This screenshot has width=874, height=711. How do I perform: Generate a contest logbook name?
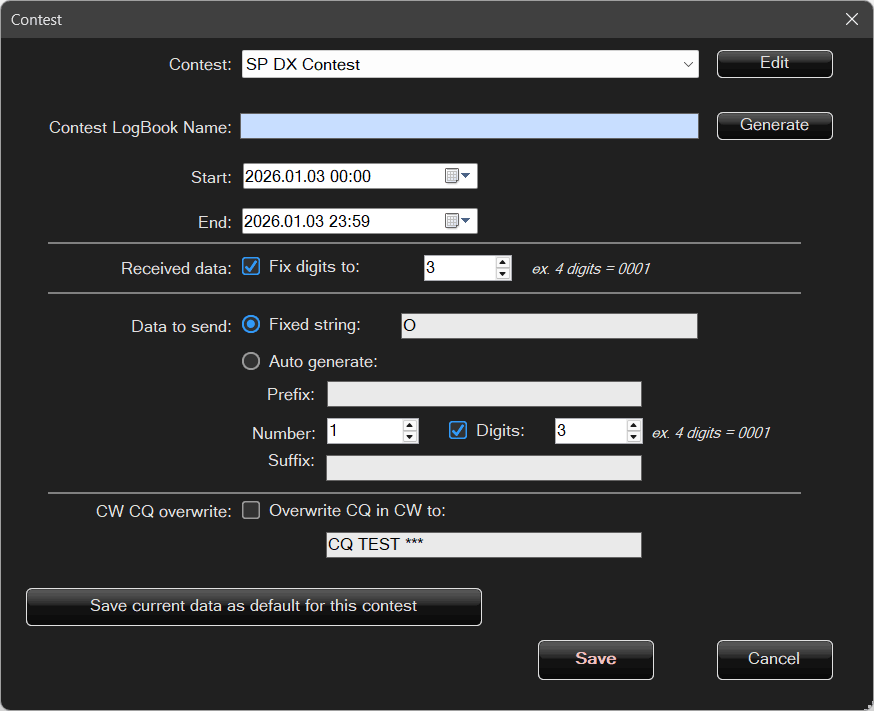click(774, 125)
